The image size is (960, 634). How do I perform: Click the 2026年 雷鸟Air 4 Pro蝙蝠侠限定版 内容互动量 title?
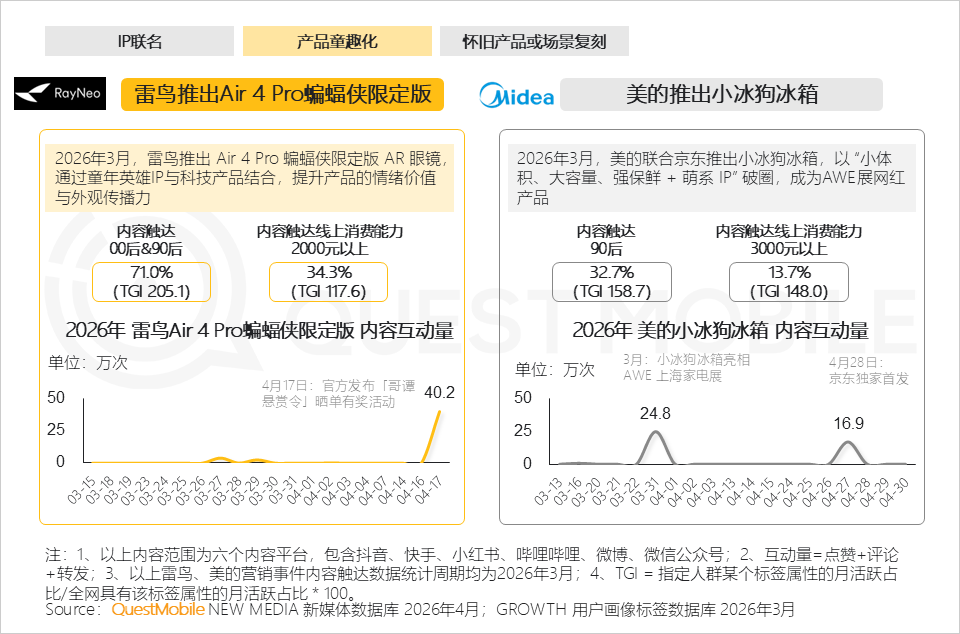pos(260,330)
